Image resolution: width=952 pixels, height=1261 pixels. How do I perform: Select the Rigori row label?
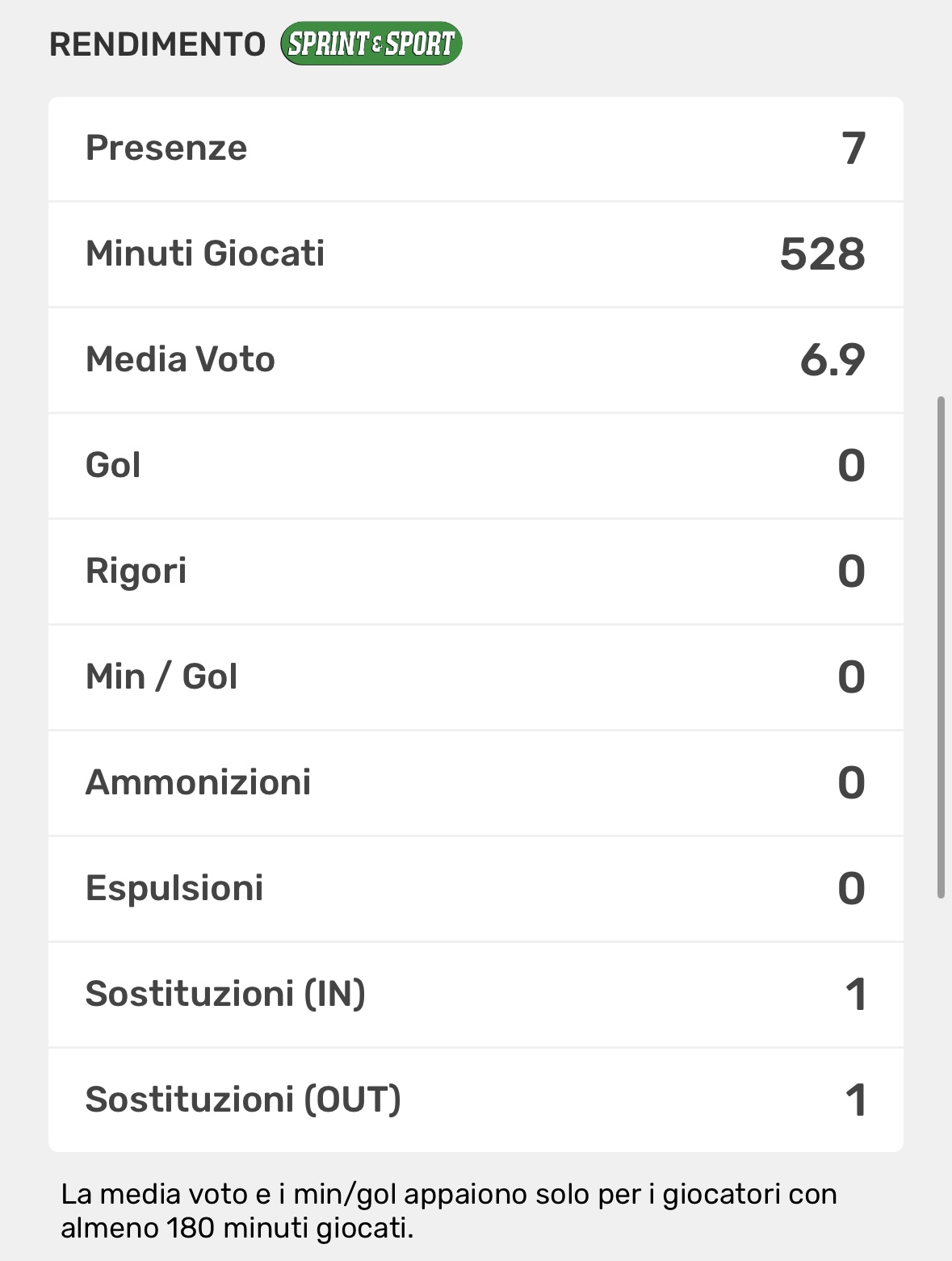click(x=136, y=571)
